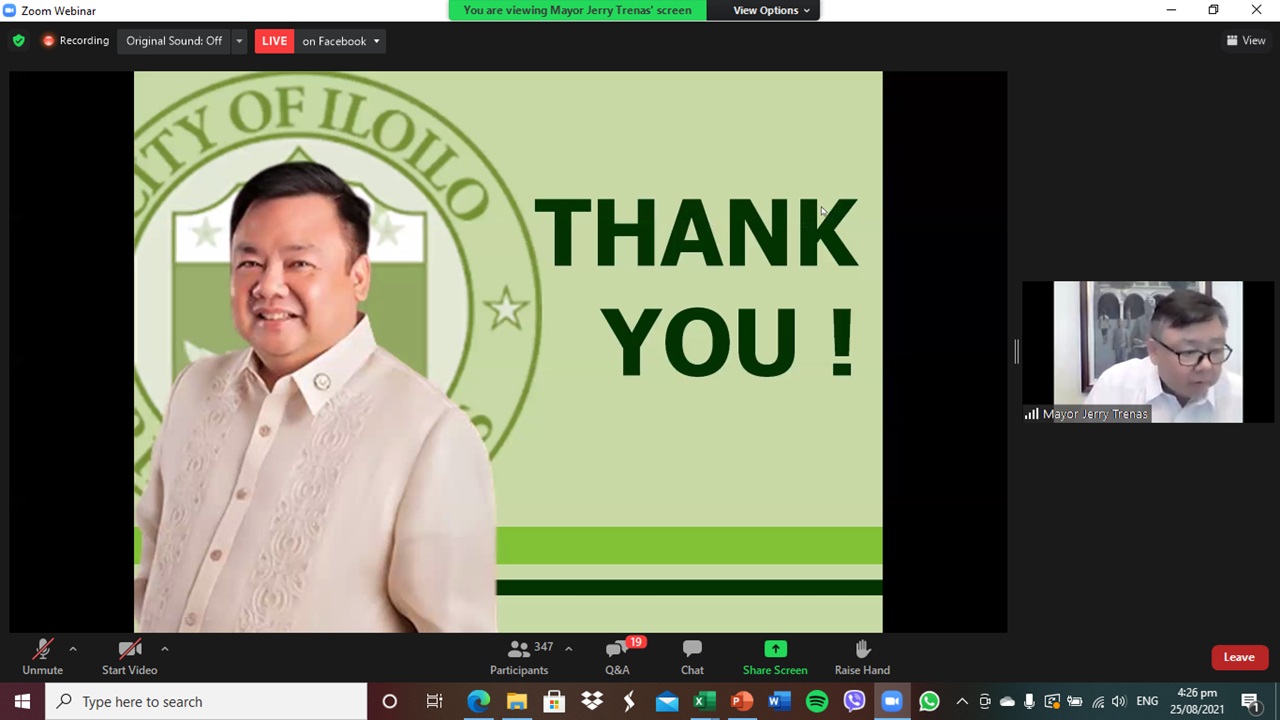Click the red Leave button

tap(1238, 657)
